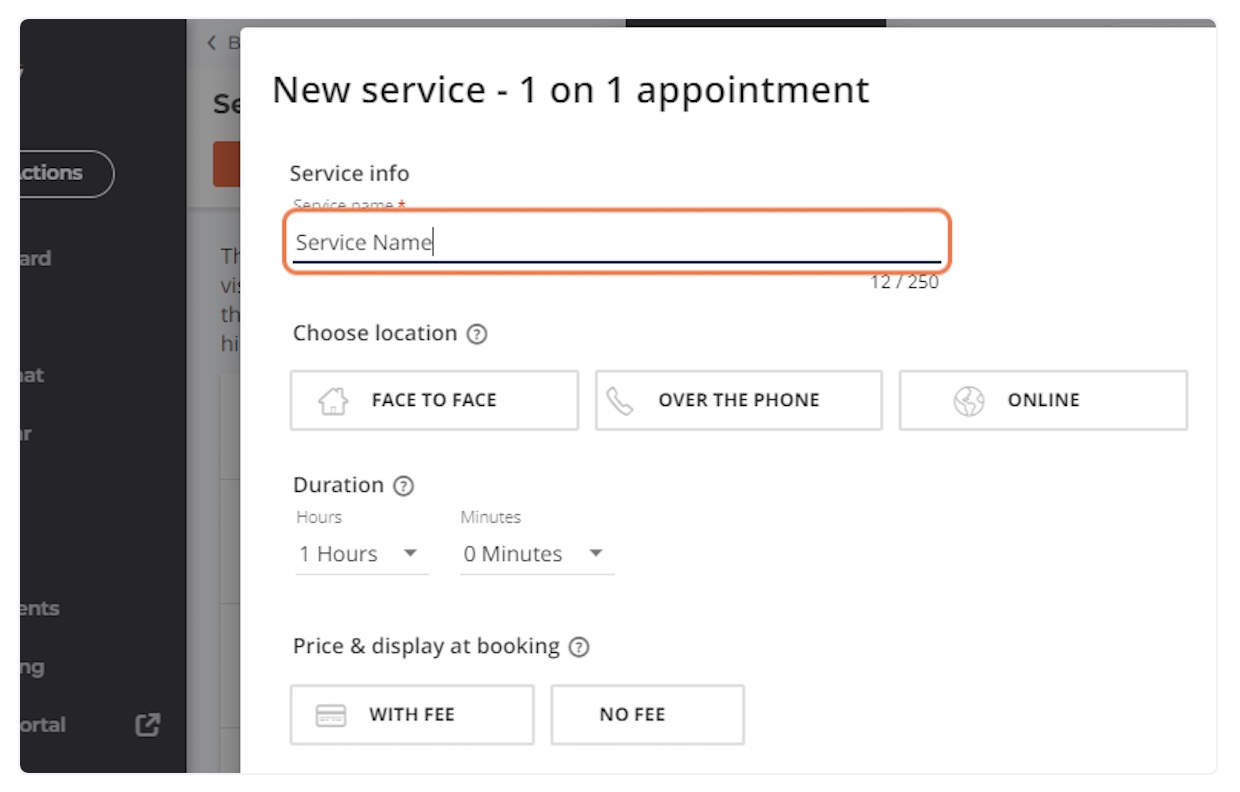Open the Minutes duration dropdown
The height and width of the screenshot is (792, 1240).
(x=536, y=554)
